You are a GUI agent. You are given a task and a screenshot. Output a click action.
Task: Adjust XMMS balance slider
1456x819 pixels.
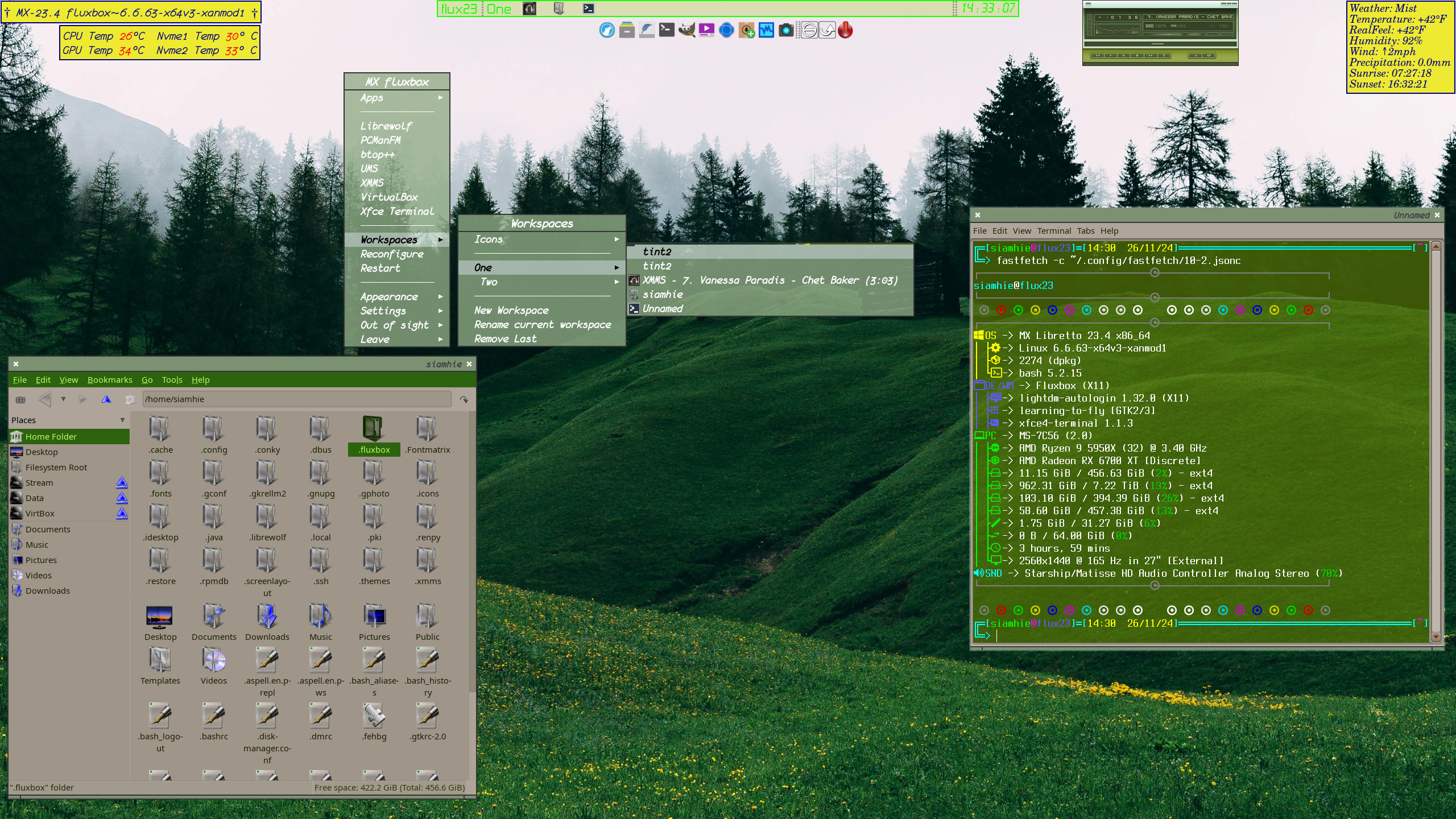[x=1194, y=34]
